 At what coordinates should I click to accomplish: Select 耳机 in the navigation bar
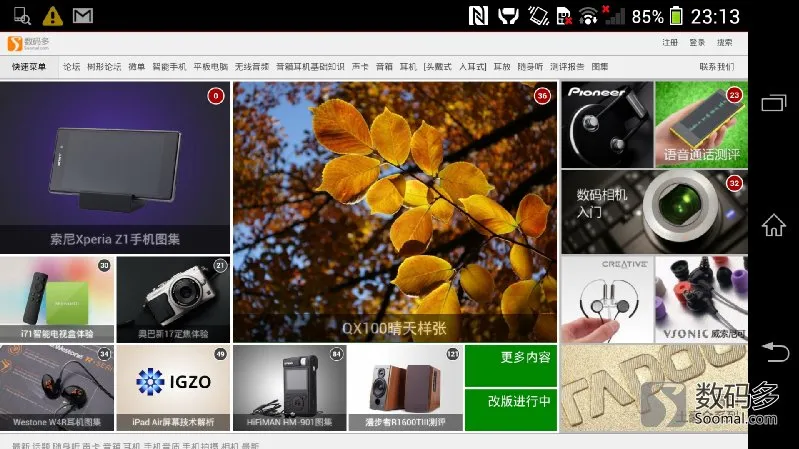click(x=408, y=67)
